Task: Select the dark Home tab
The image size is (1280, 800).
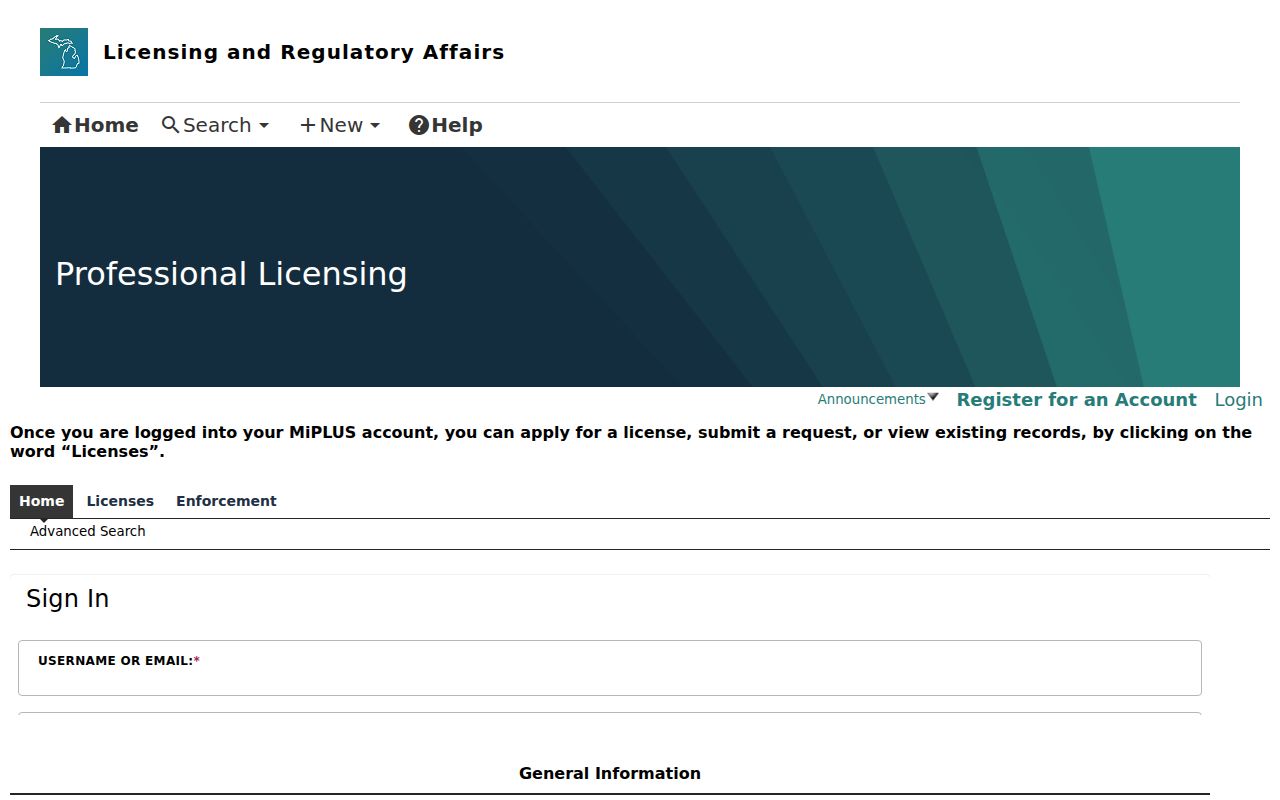Action: [41, 501]
